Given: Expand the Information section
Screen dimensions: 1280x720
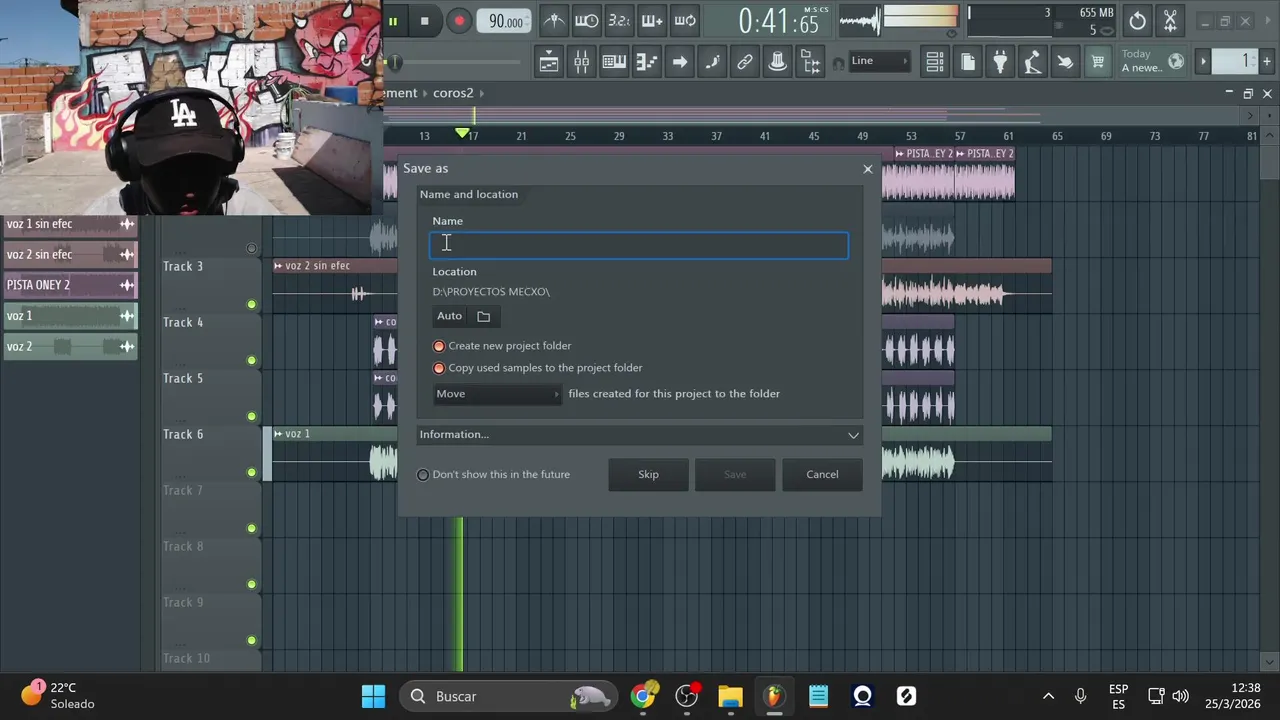Looking at the screenshot, I should pos(639,435).
